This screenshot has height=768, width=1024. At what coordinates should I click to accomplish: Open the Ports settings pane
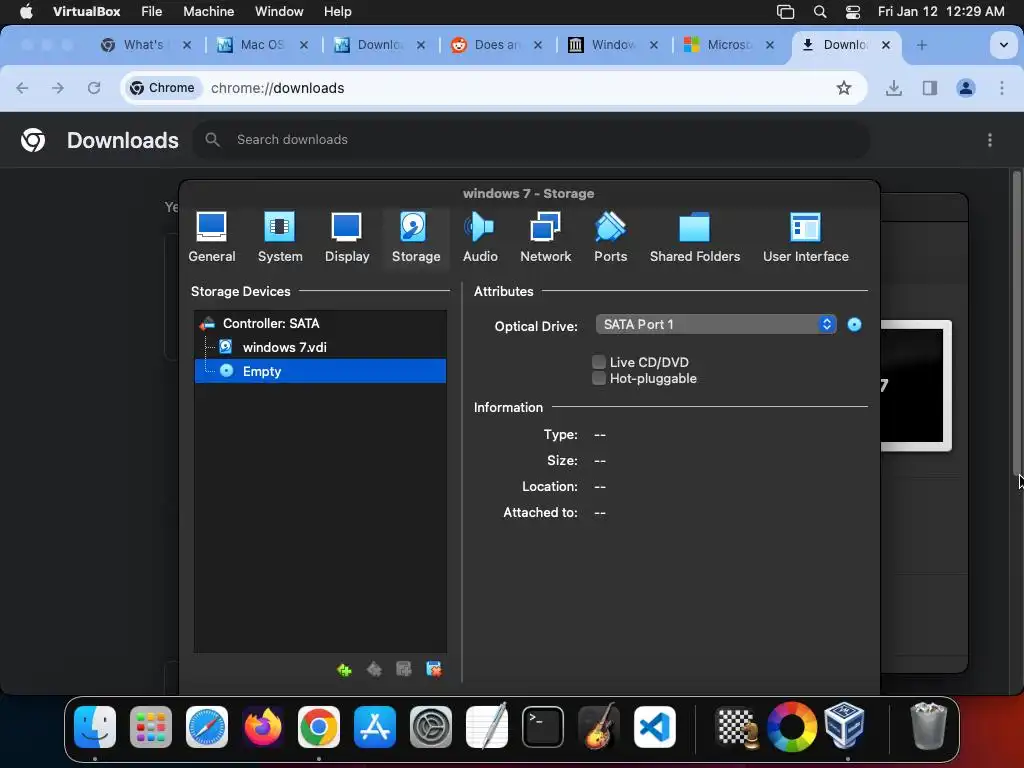tap(610, 237)
